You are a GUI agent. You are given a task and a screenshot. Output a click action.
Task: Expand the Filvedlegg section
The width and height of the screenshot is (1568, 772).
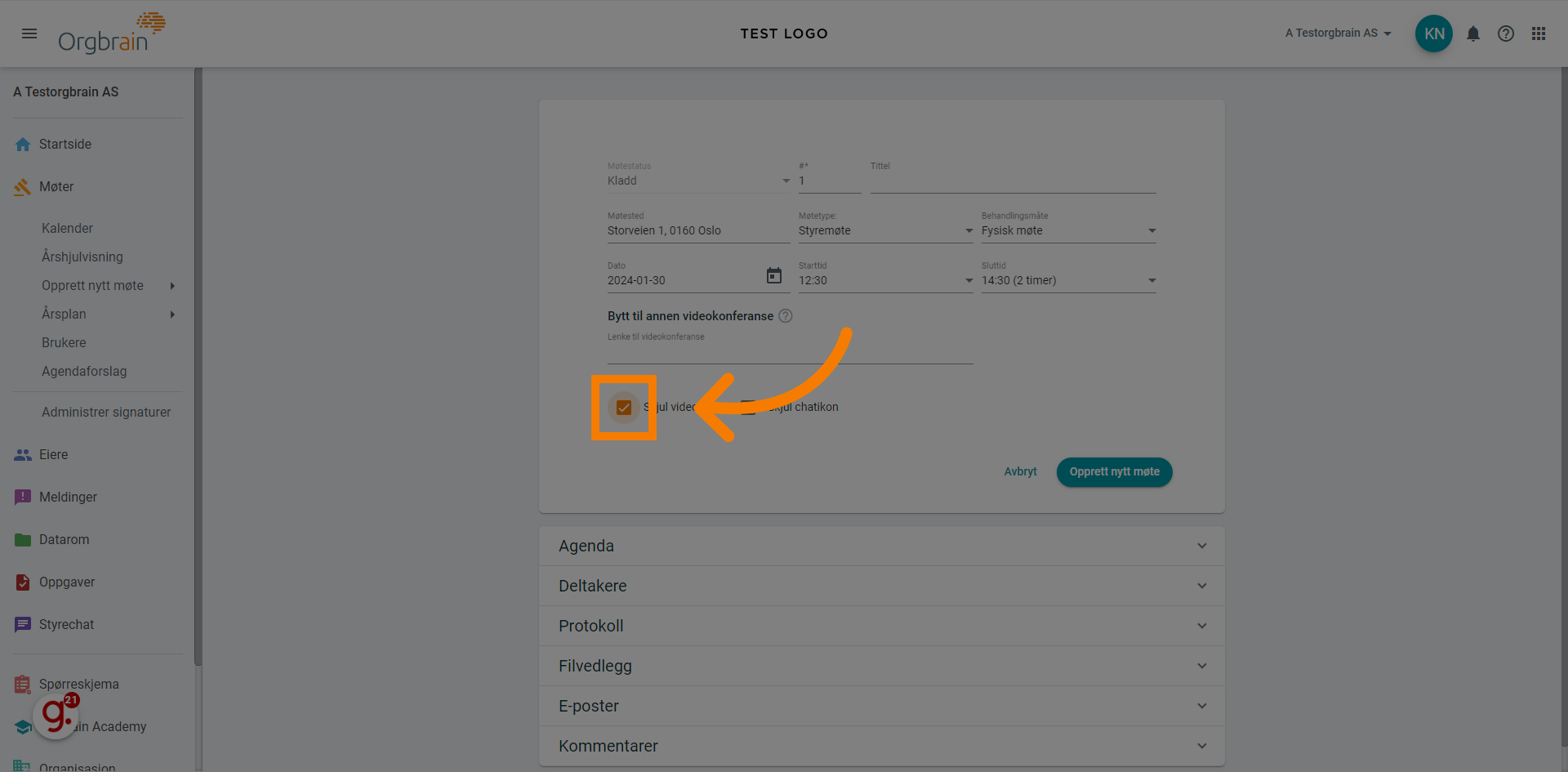882,666
